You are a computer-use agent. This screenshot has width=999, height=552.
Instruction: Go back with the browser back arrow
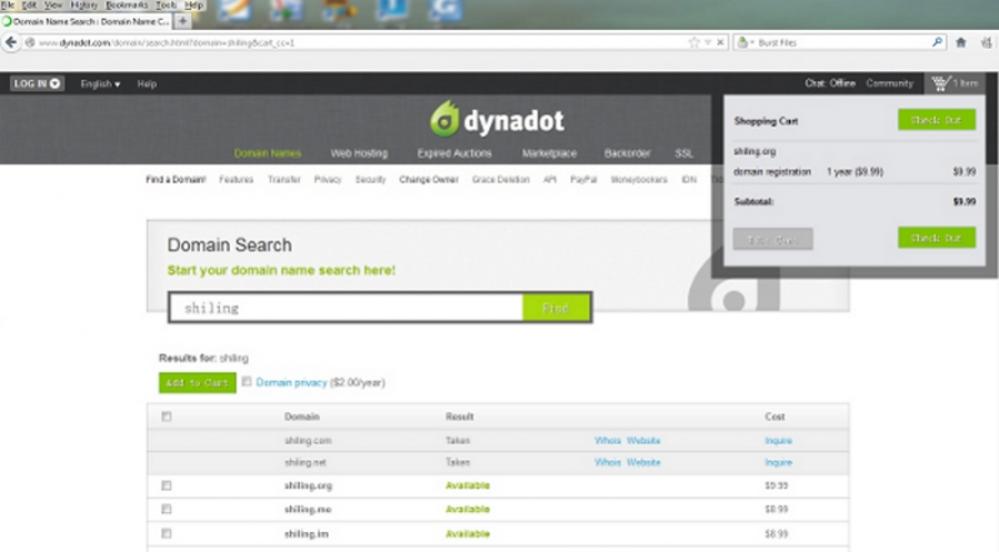11,43
